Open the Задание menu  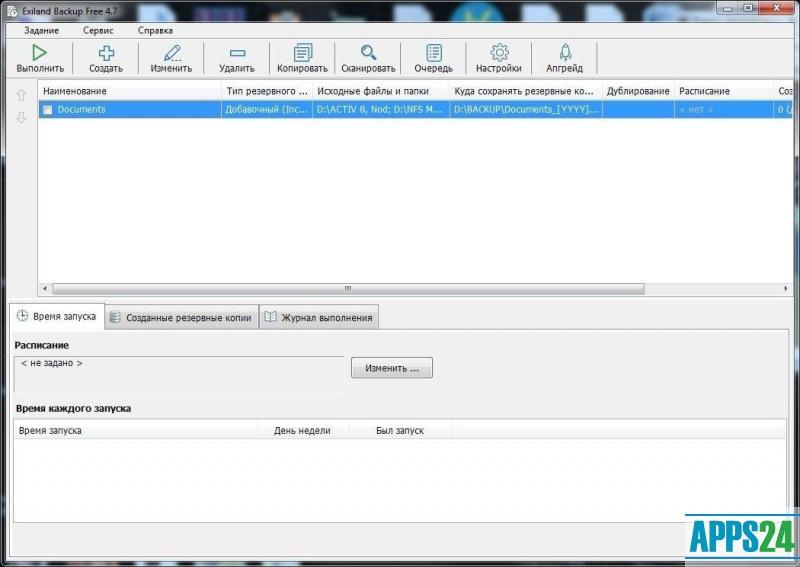41,30
